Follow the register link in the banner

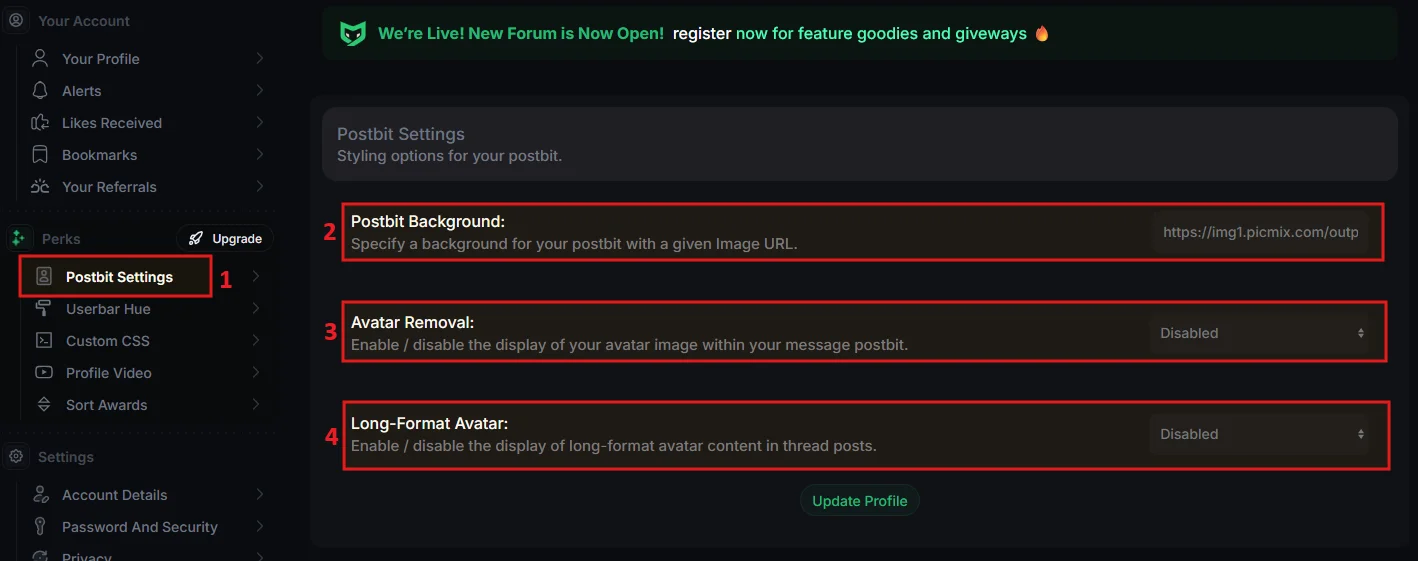pos(702,34)
